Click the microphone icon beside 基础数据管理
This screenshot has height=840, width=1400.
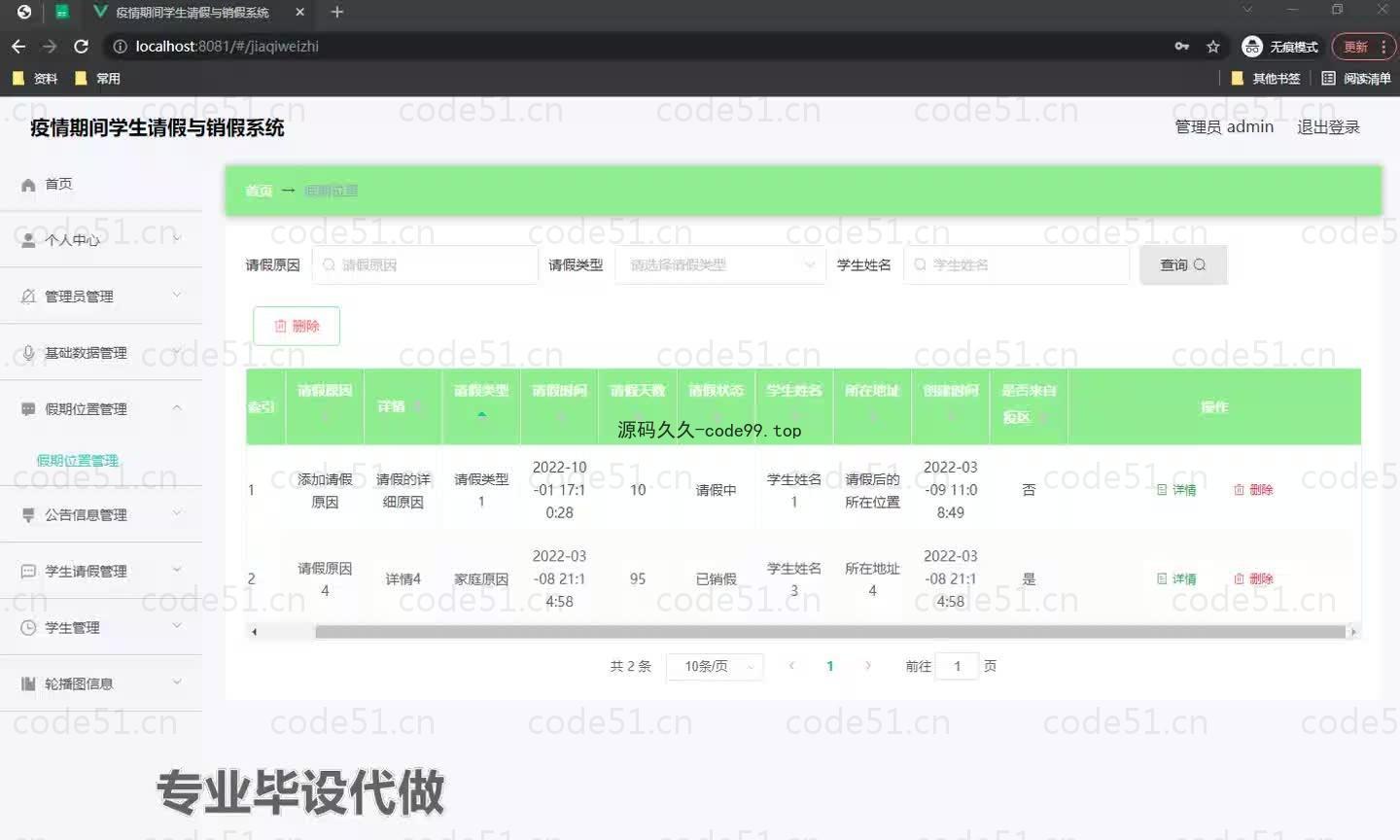pos(28,353)
